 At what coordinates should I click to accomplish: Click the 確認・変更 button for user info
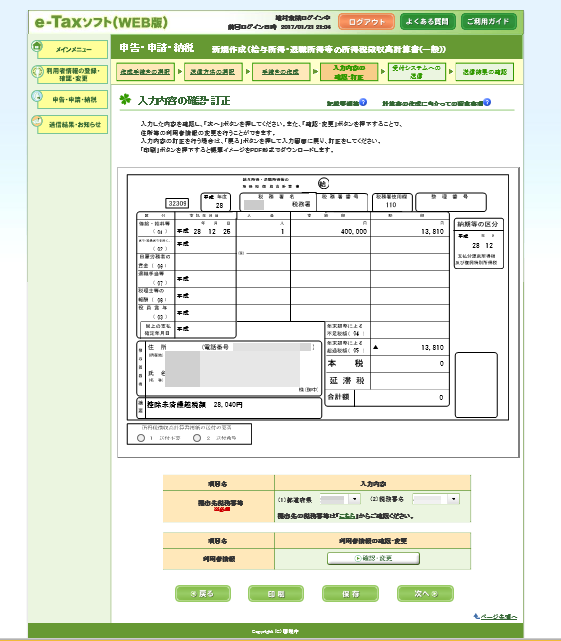coord(373,558)
